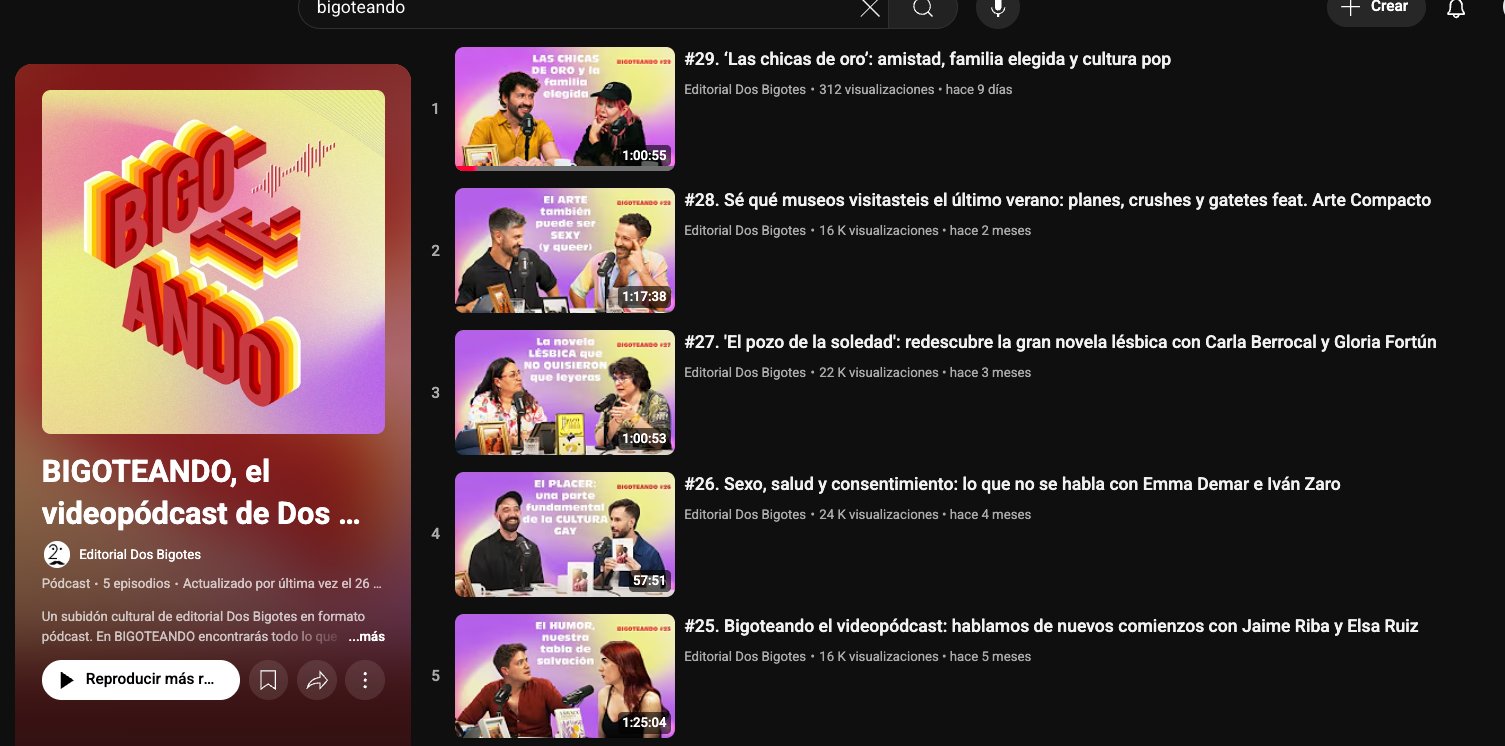The image size is (1505, 746).
Task: Click the 1:00:55 duration badge
Action: [x=644, y=156]
